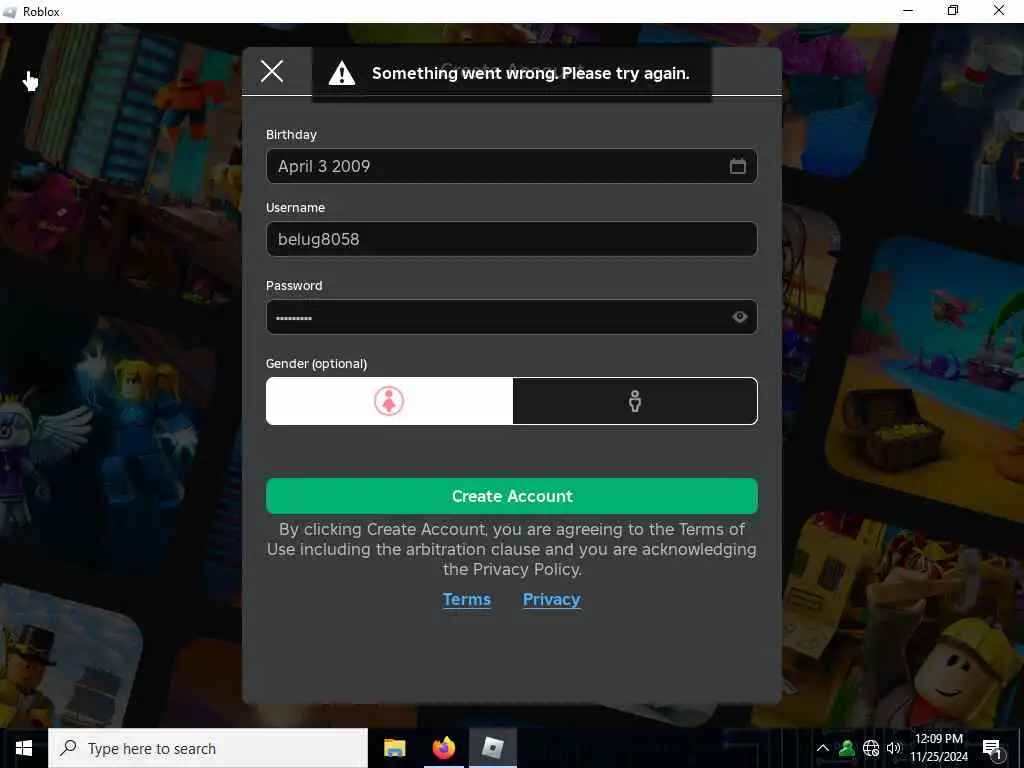The width and height of the screenshot is (1024, 768).
Task: Click the taskbar 'Type here to search' box
Action: (x=208, y=748)
